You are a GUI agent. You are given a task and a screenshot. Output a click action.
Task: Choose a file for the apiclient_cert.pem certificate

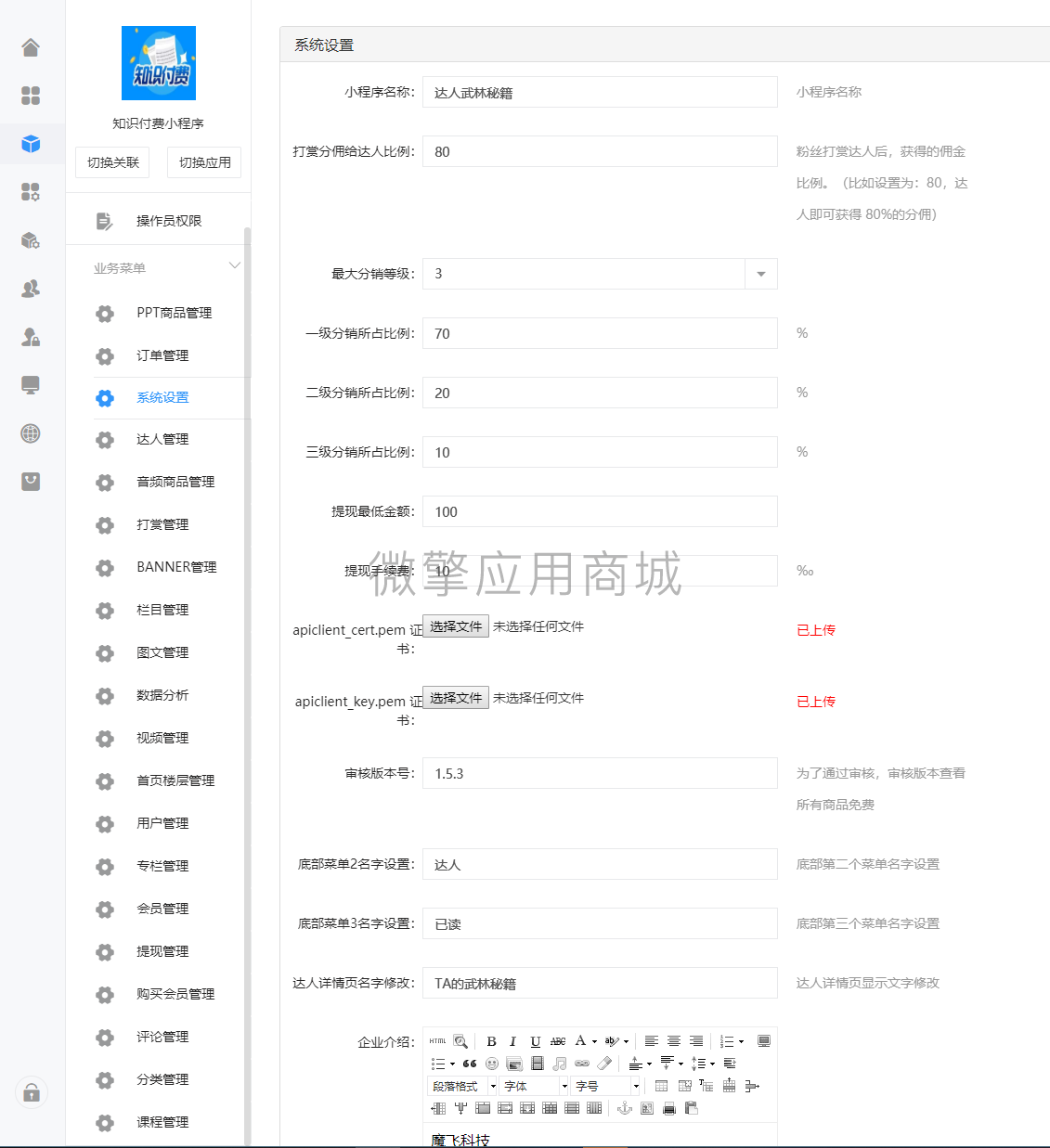tap(455, 626)
